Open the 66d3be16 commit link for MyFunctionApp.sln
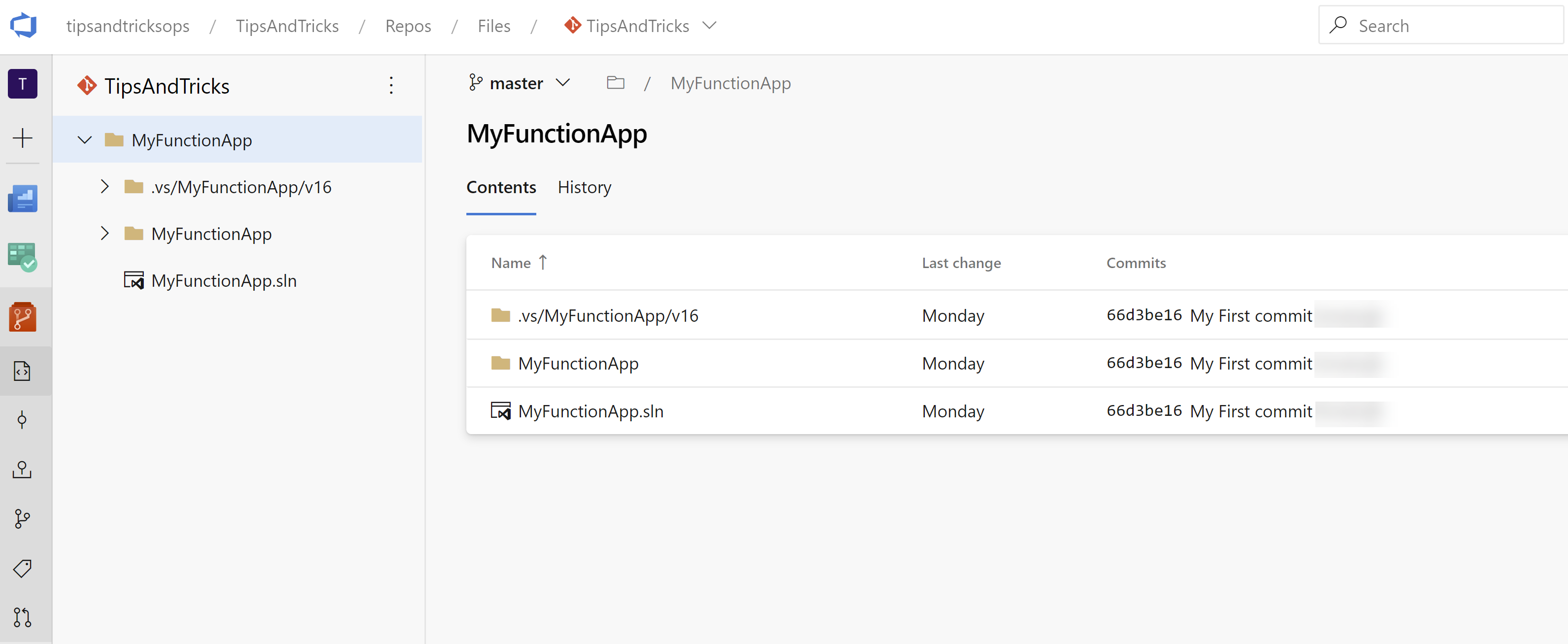 tap(1143, 410)
